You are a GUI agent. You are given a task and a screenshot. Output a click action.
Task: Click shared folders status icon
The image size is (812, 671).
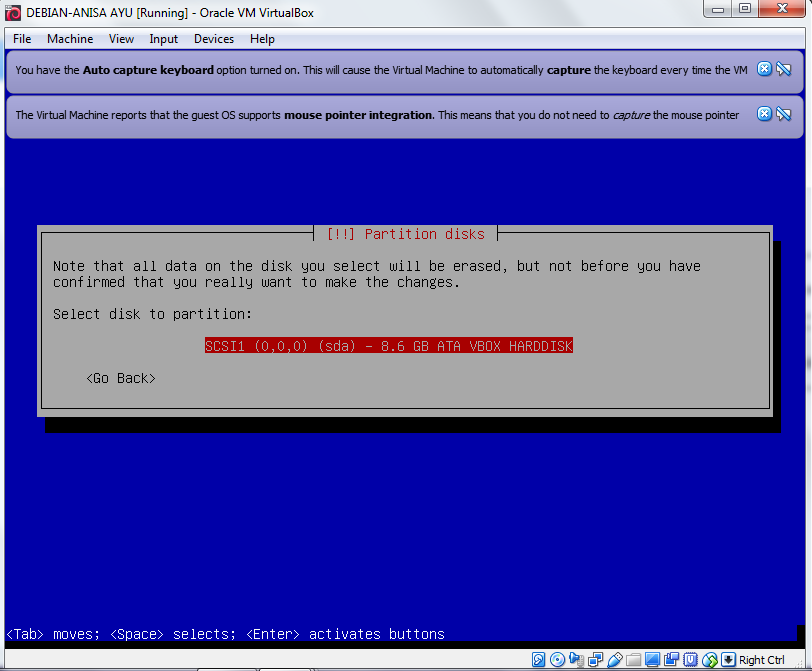(633, 660)
